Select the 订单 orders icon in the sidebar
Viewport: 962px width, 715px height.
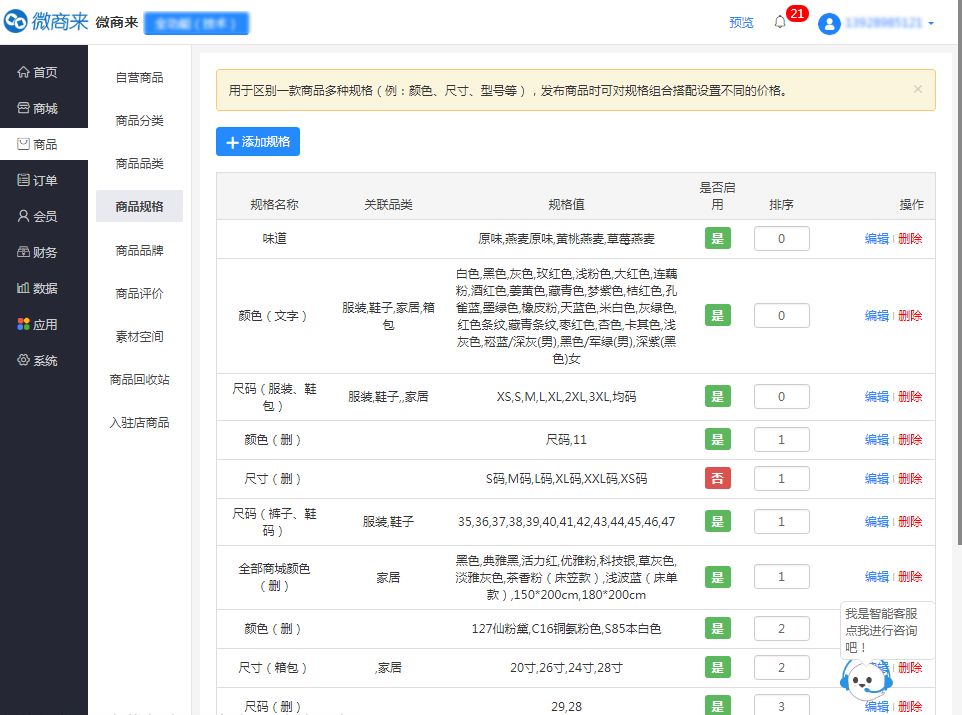[23, 180]
